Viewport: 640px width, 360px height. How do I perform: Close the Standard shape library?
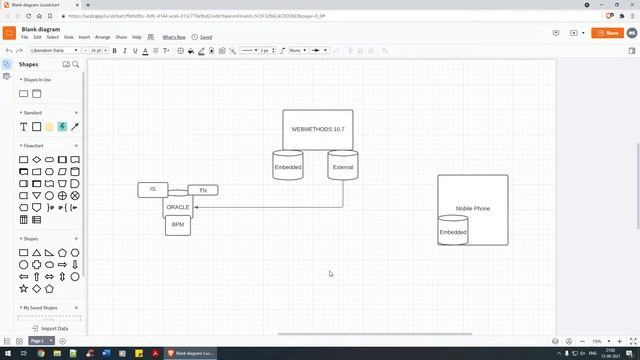(76, 113)
